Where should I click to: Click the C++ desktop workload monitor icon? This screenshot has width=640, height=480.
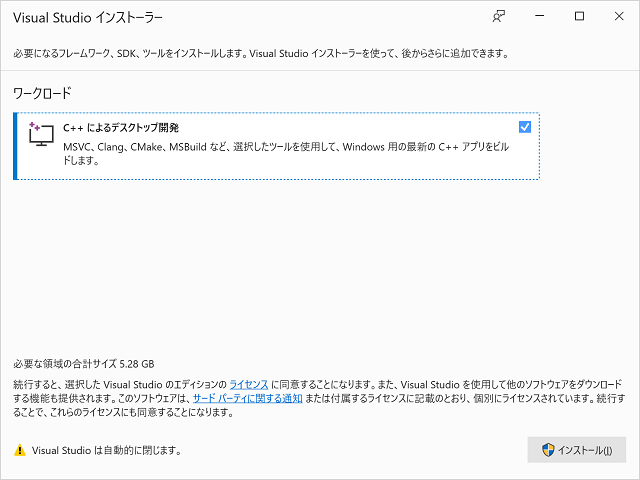click(x=41, y=134)
